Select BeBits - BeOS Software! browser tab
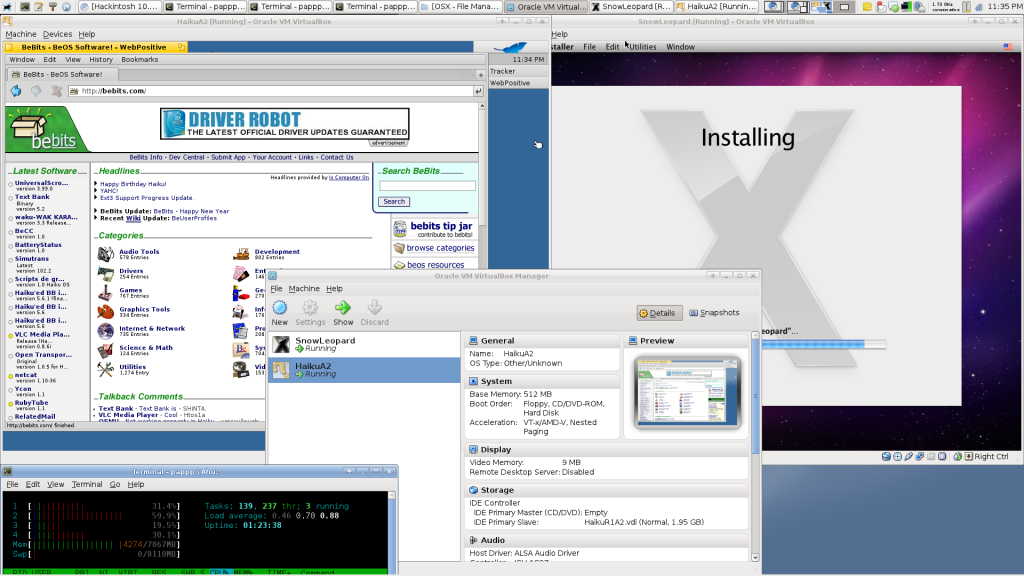This screenshot has width=1024, height=576. (x=62, y=74)
